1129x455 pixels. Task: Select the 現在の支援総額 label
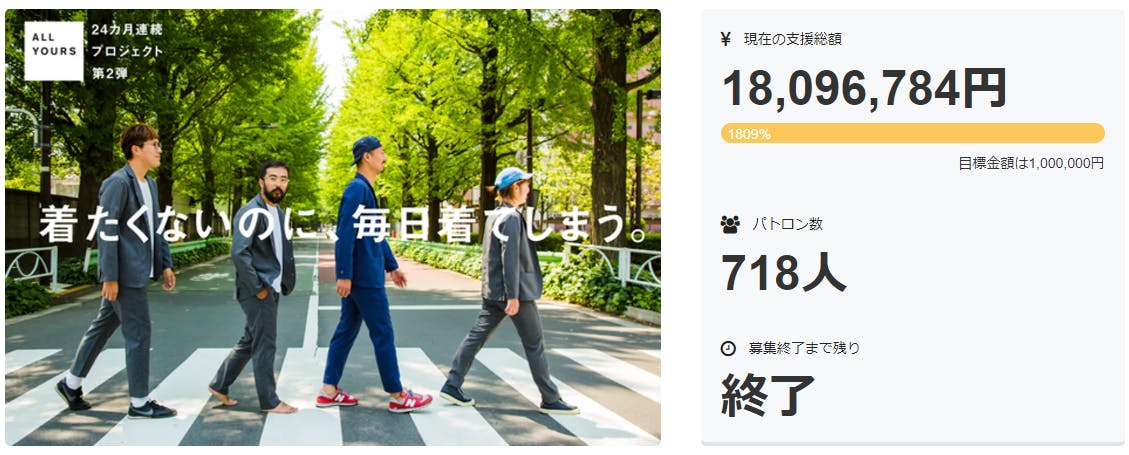pyautogui.click(x=792, y=39)
